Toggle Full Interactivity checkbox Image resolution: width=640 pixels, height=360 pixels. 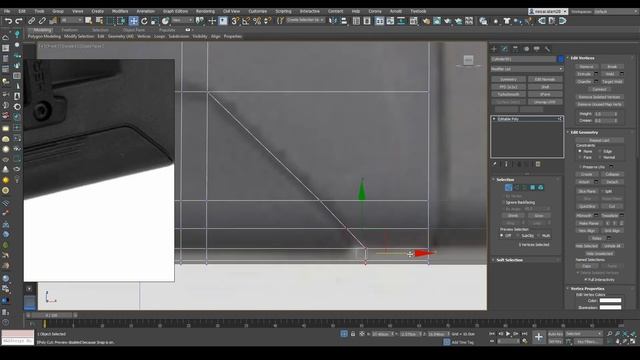[586, 280]
